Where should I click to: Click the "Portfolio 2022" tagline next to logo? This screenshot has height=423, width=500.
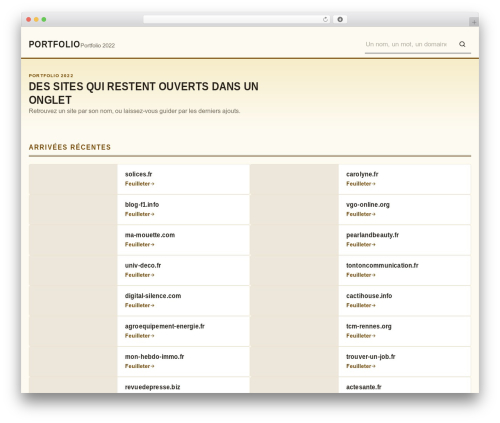point(98,46)
